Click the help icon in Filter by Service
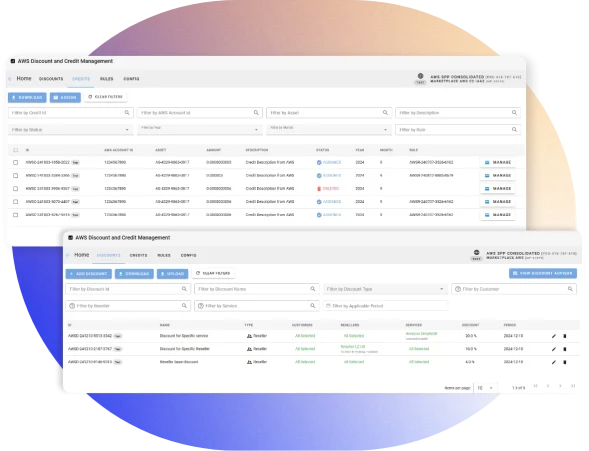Screen dimensions: 589x451 click(201, 306)
